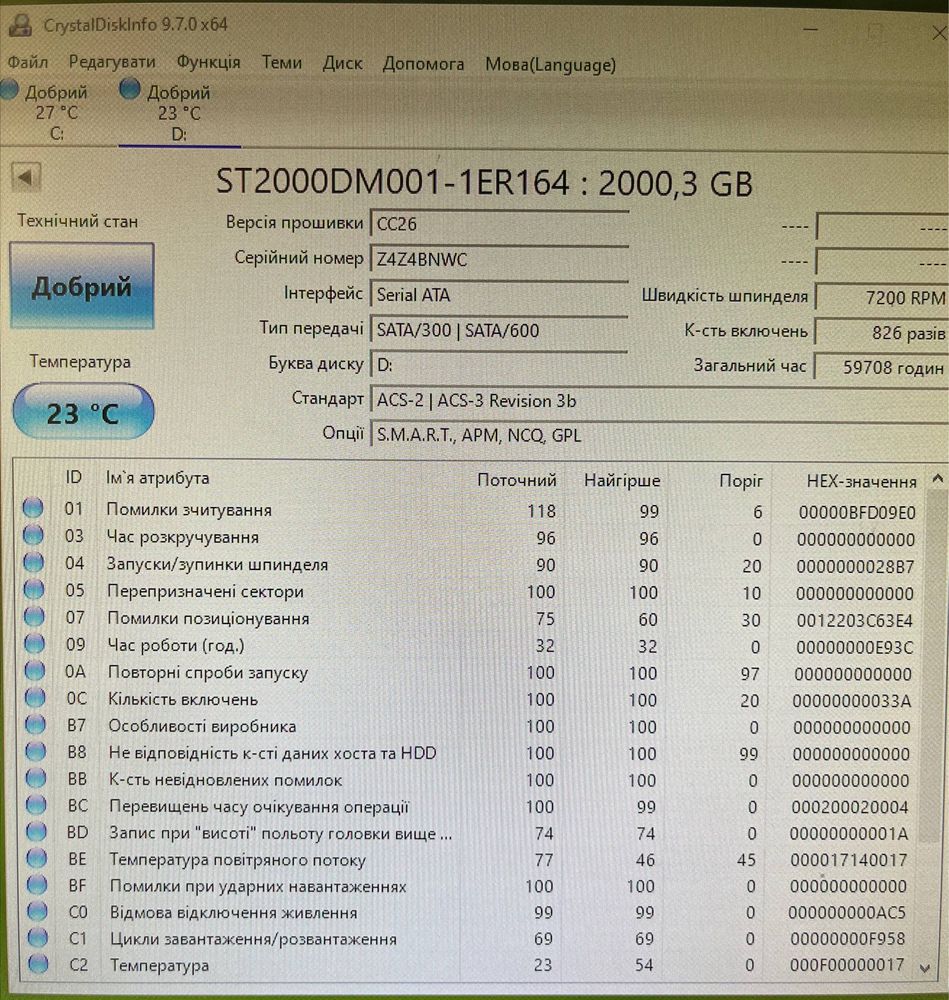
Task: Click the status orb for attribute BE
Action: pos(37,858)
